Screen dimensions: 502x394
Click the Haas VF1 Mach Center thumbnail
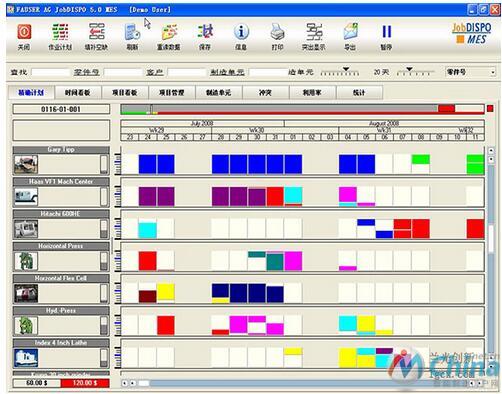coord(26,197)
